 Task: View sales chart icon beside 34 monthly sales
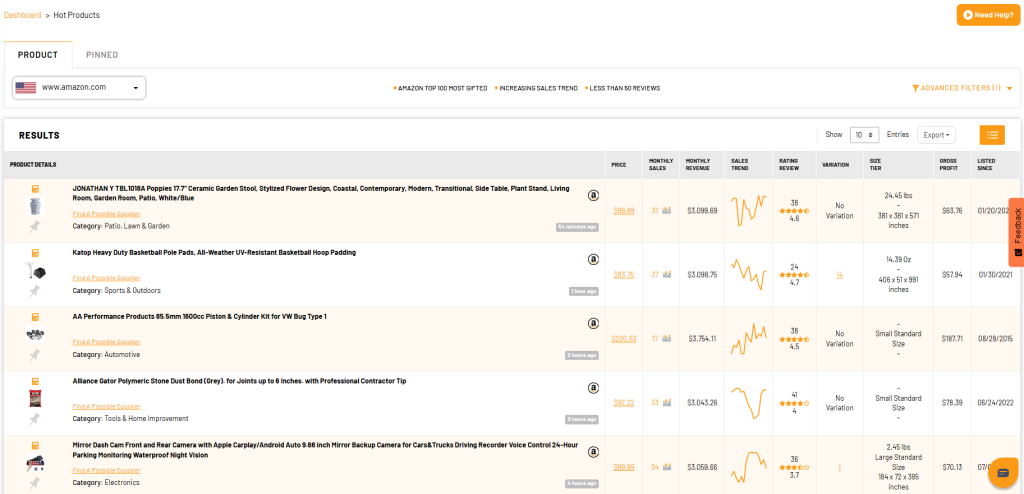[x=666, y=467]
